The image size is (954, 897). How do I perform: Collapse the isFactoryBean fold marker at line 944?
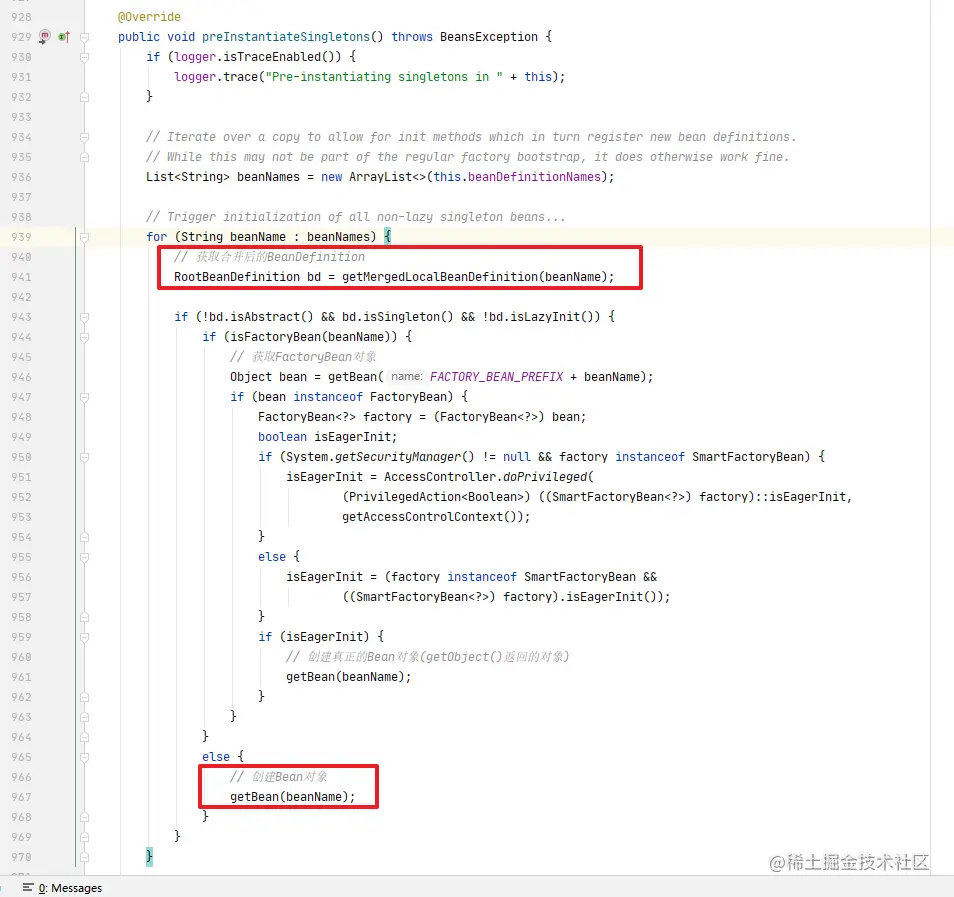[x=85, y=337]
